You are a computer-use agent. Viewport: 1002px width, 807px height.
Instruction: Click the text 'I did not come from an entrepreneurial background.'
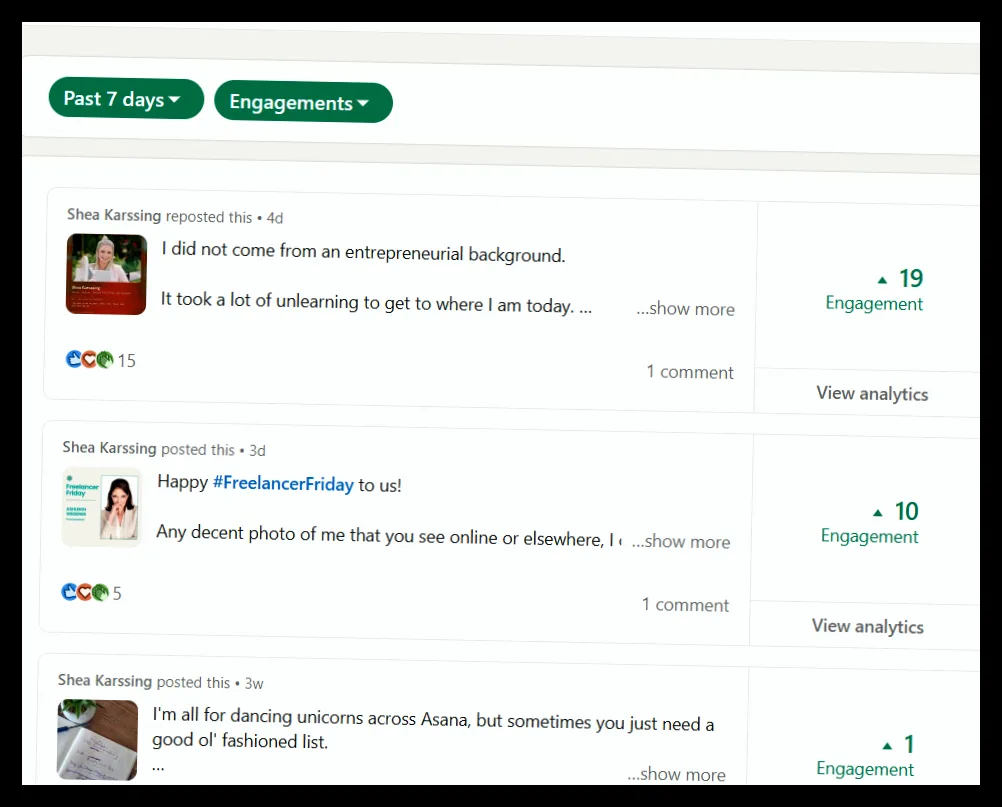[x=363, y=252]
